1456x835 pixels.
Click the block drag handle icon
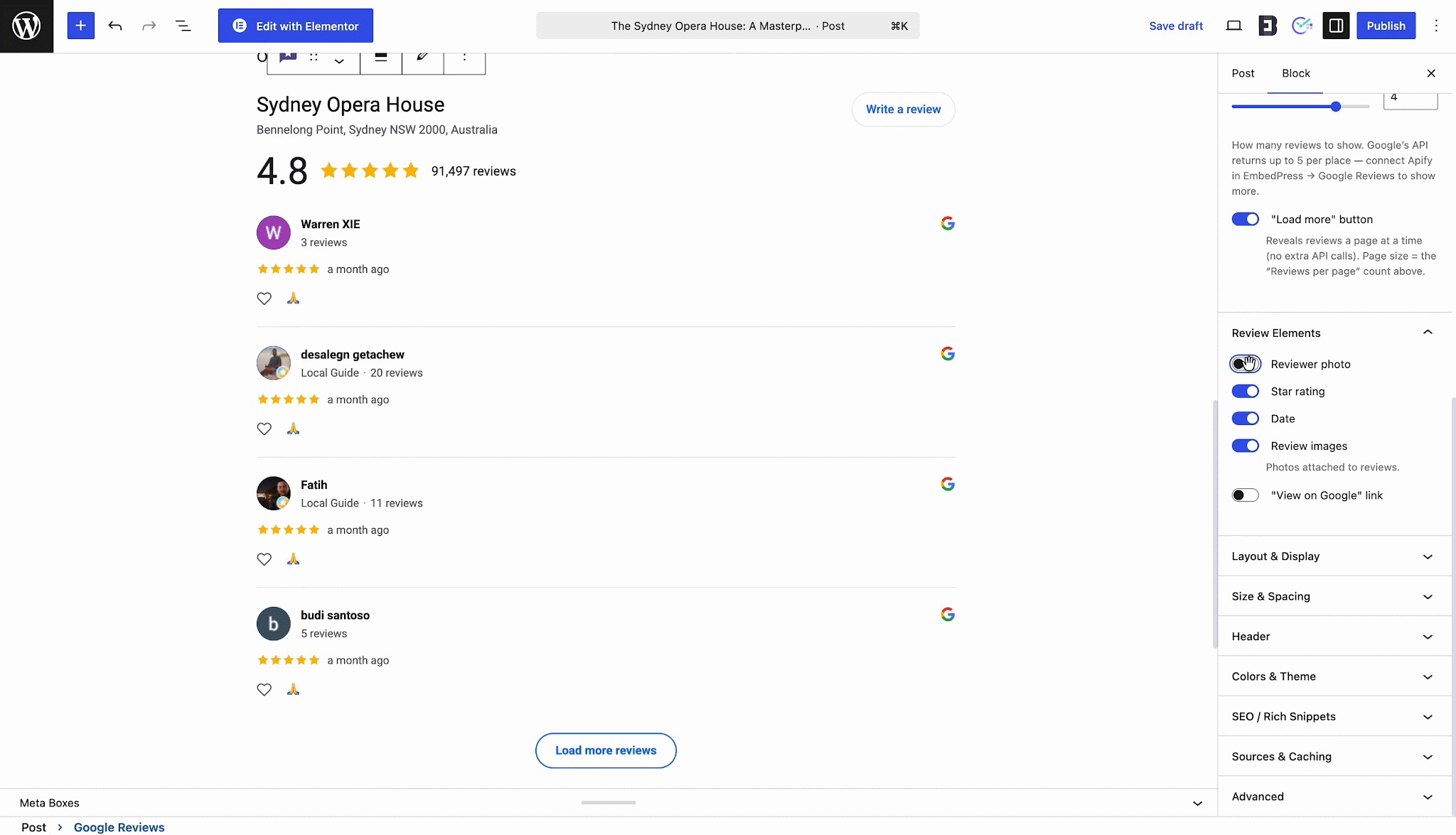point(314,58)
